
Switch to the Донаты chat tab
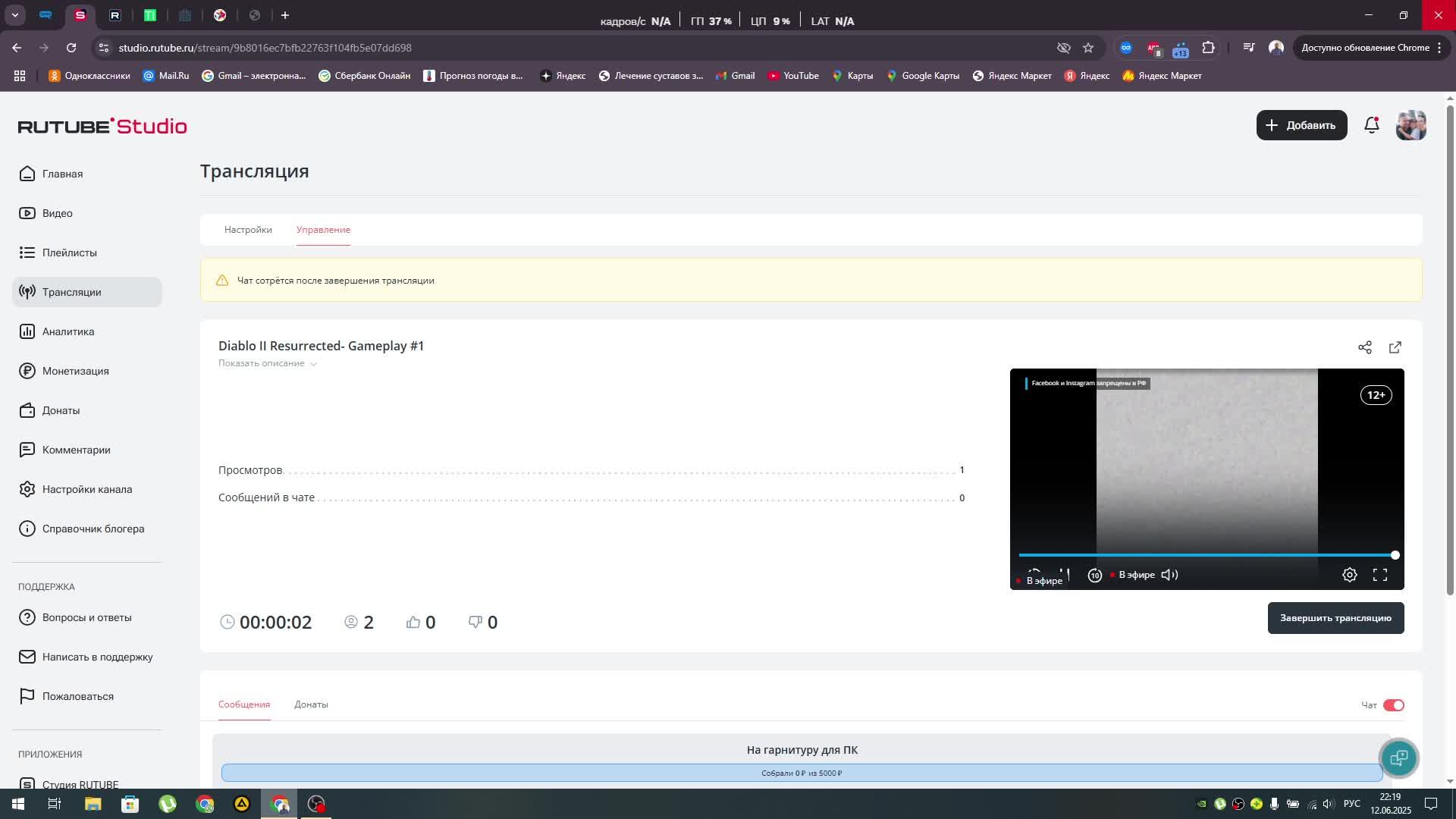click(x=311, y=704)
